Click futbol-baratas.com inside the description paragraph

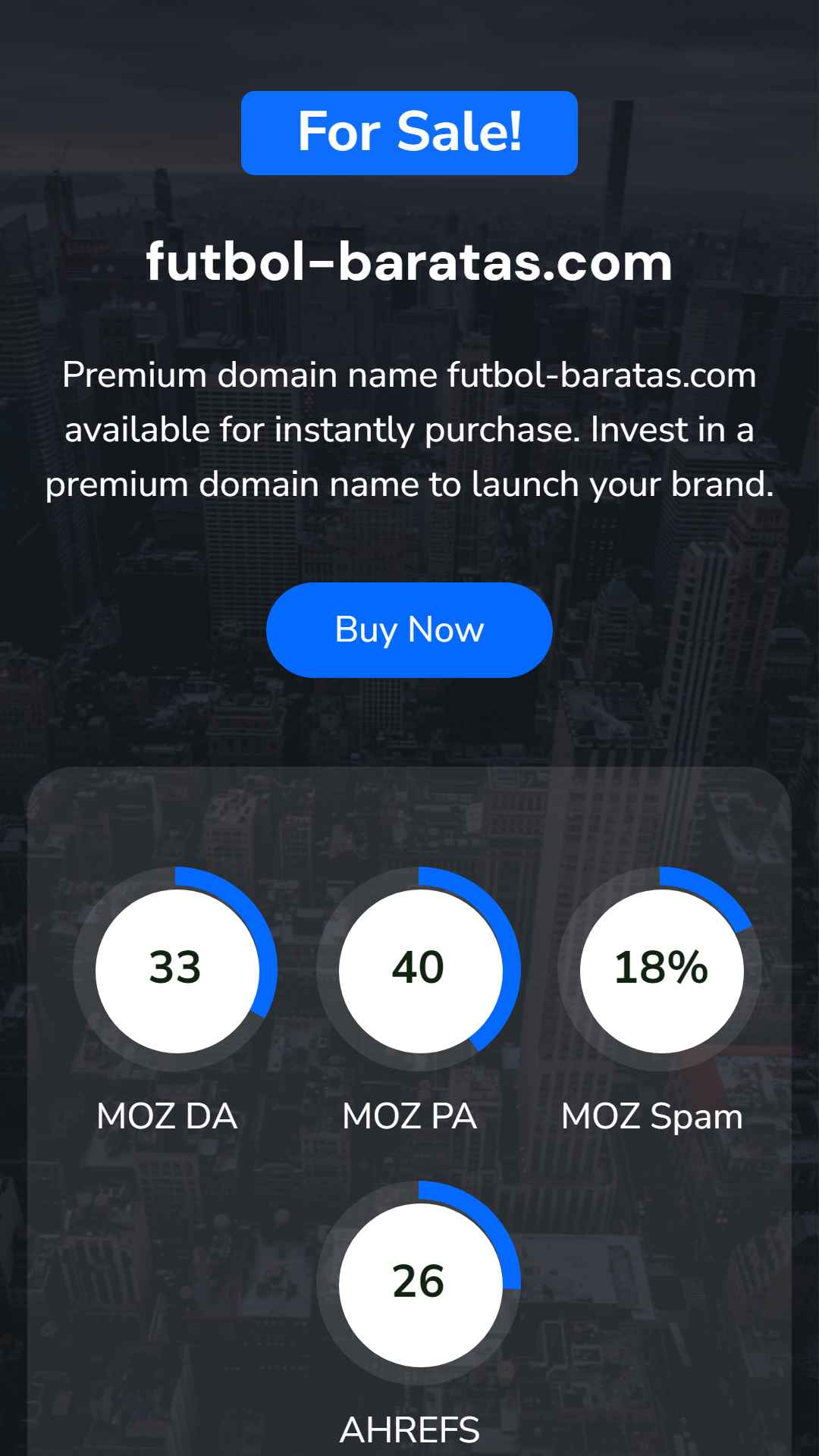tap(601, 375)
